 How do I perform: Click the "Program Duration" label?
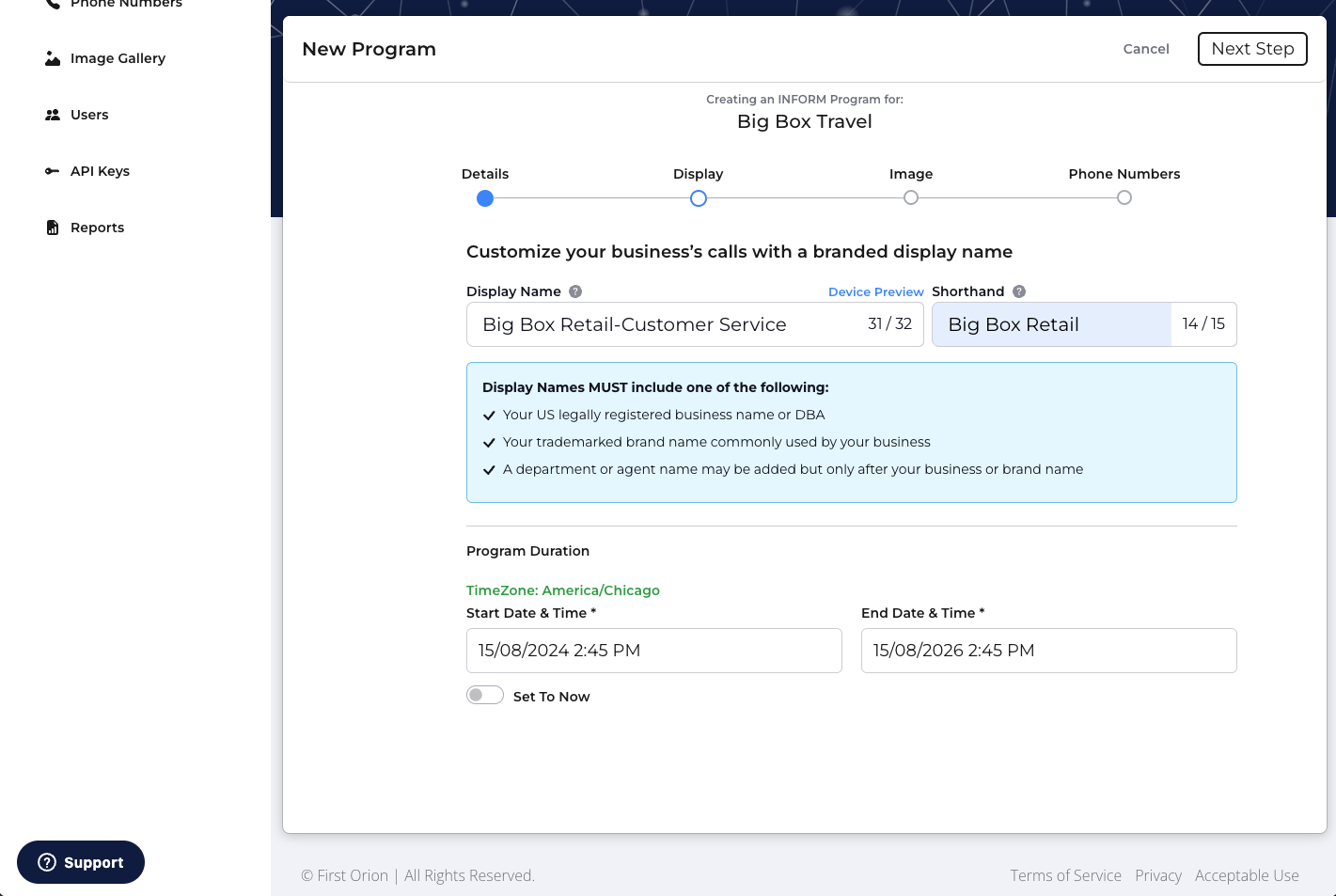pos(527,551)
